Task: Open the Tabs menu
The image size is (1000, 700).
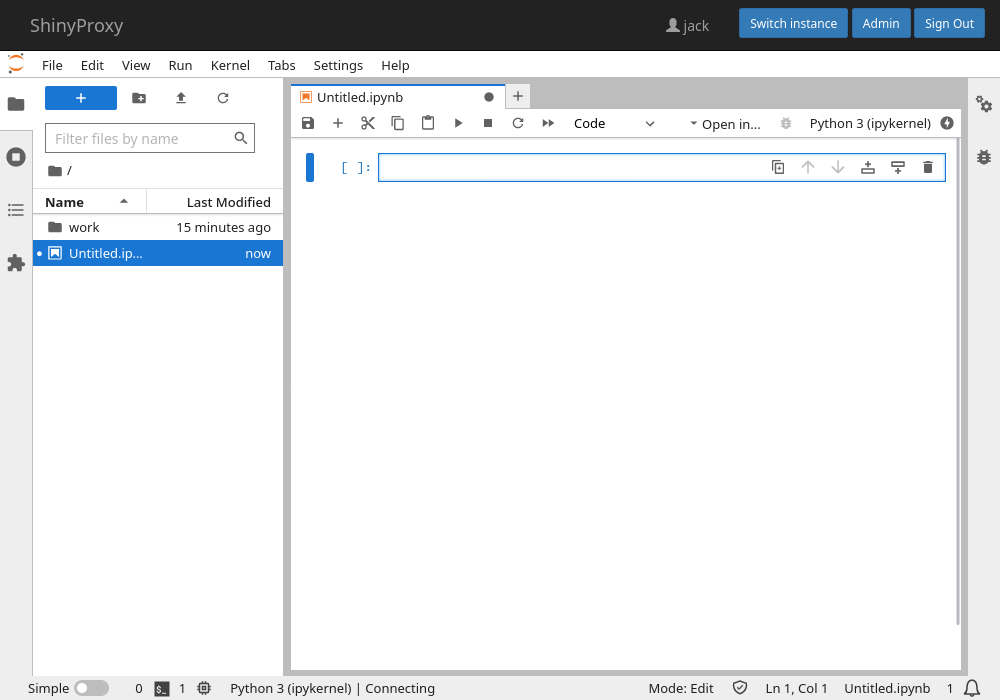Action: [x=281, y=65]
